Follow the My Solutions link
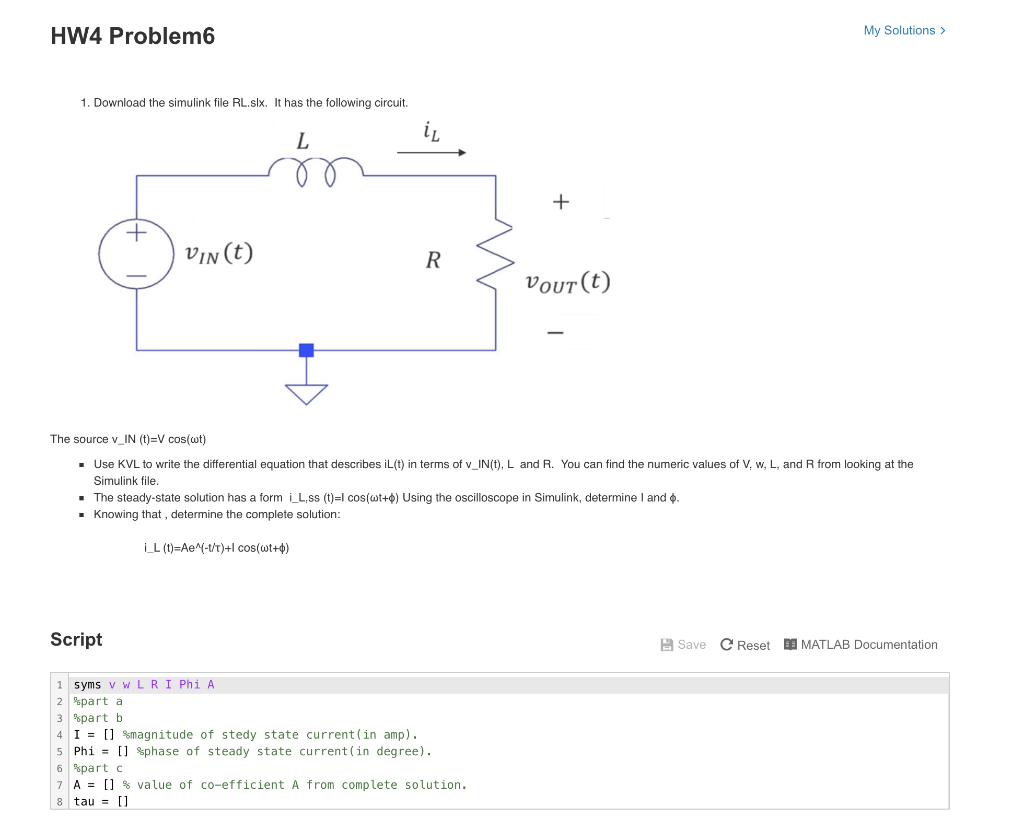This screenshot has height=818, width=1024. pos(896,30)
